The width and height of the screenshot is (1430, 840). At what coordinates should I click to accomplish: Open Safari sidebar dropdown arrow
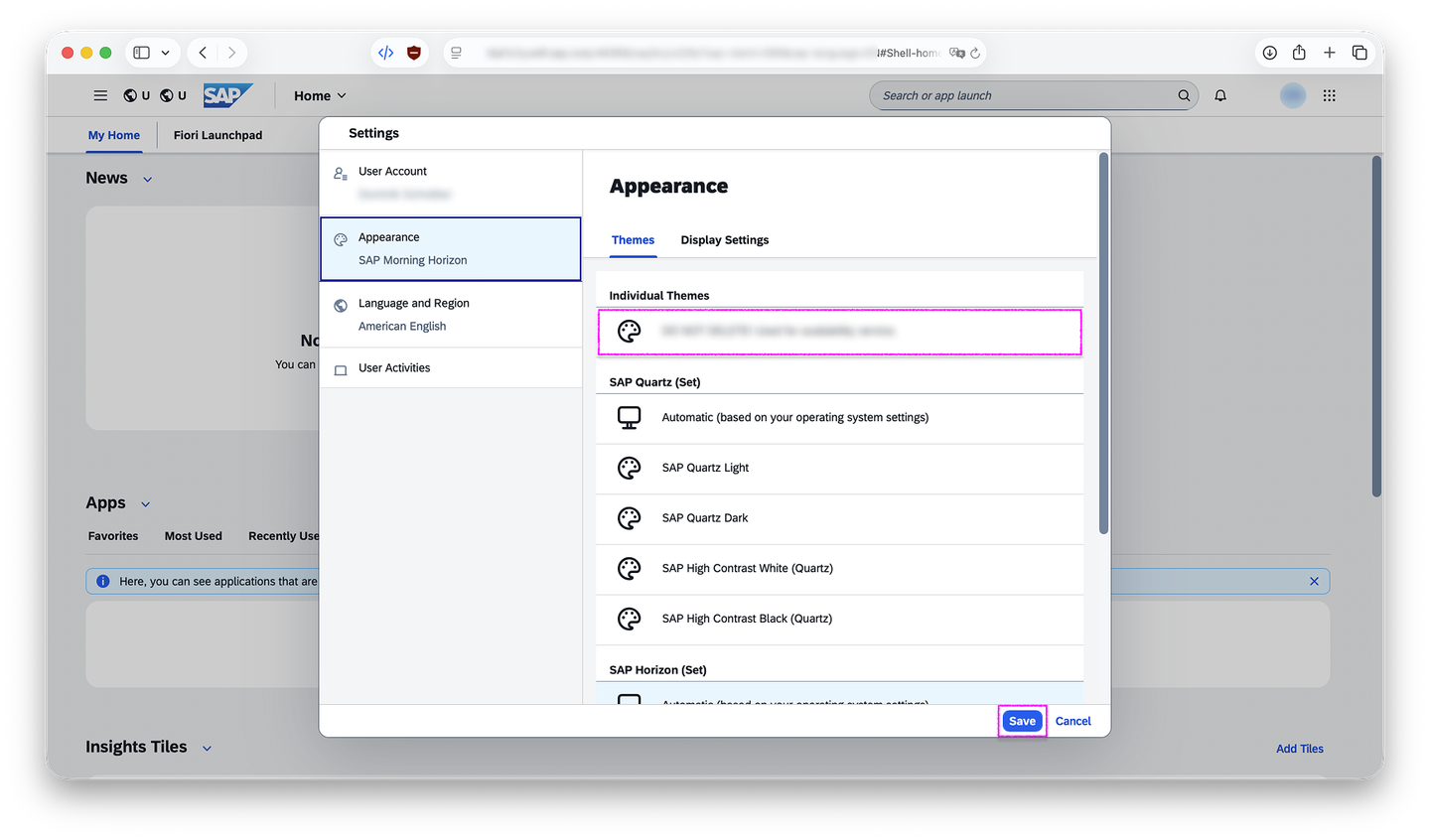tap(165, 53)
